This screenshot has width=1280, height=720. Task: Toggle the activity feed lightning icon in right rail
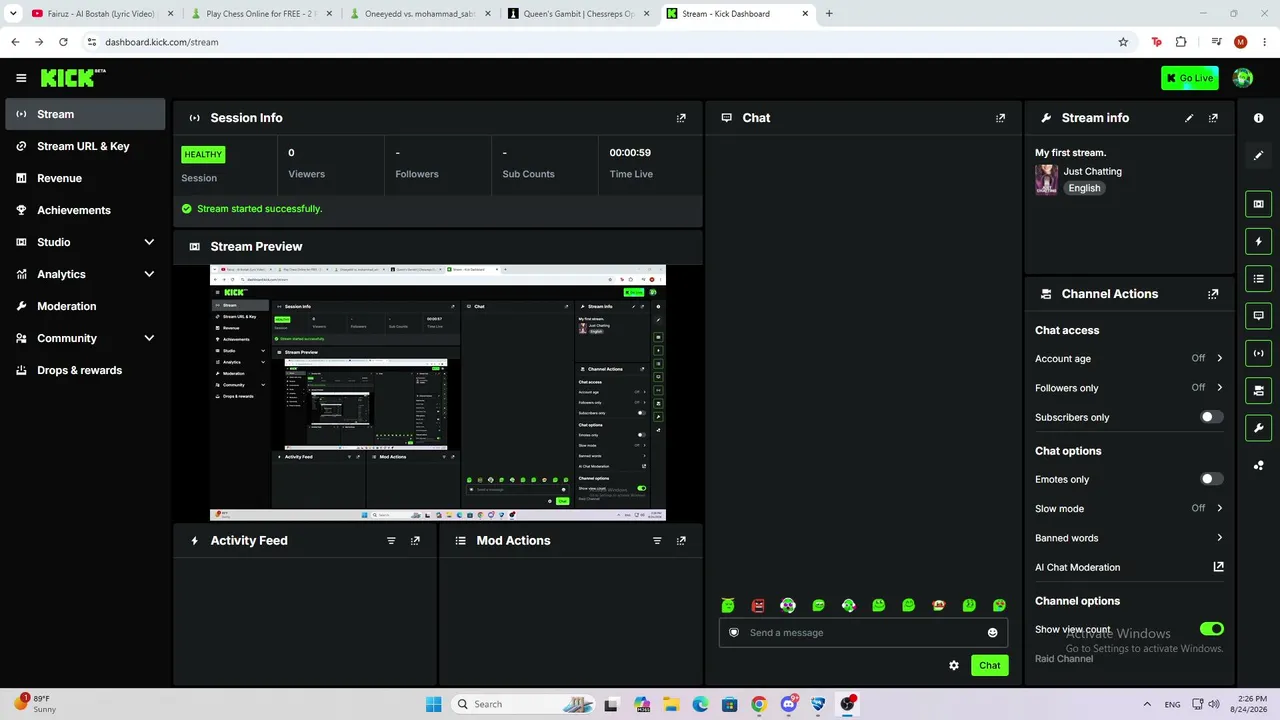point(1259,241)
